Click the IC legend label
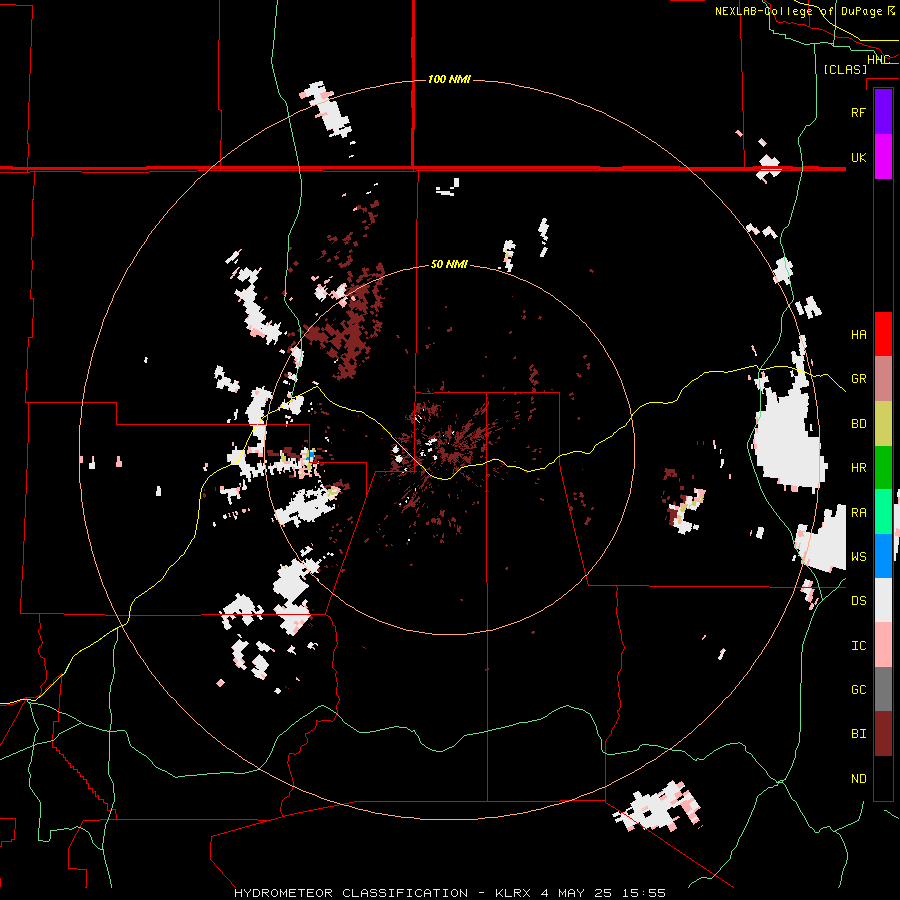The width and height of the screenshot is (900, 900). [858, 646]
